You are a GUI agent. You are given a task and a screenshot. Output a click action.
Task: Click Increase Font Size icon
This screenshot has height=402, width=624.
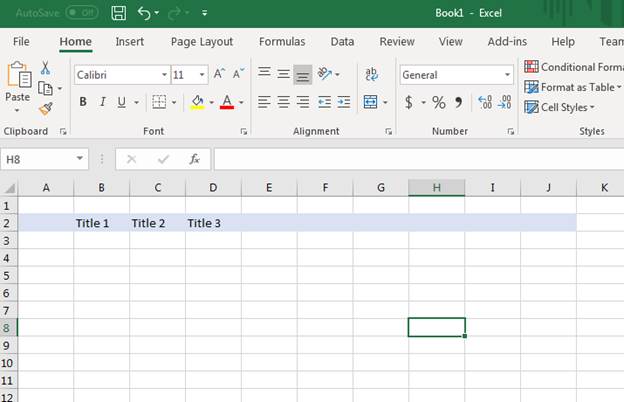pos(219,74)
